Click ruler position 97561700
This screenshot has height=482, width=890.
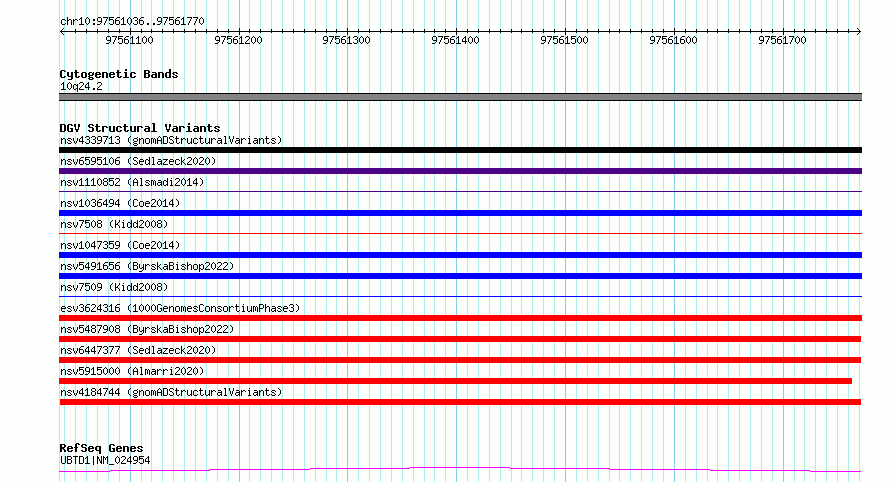pyautogui.click(x=782, y=40)
